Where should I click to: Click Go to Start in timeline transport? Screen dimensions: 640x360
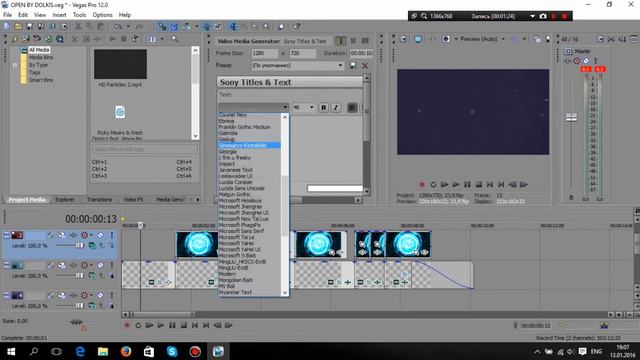pos(195,325)
